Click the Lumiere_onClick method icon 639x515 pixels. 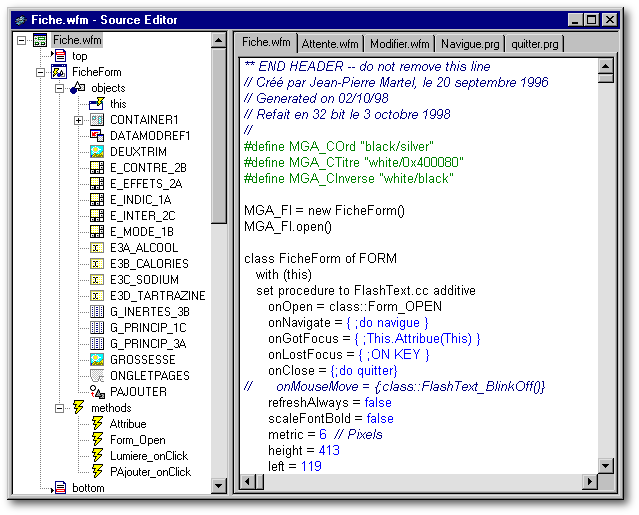[97, 455]
